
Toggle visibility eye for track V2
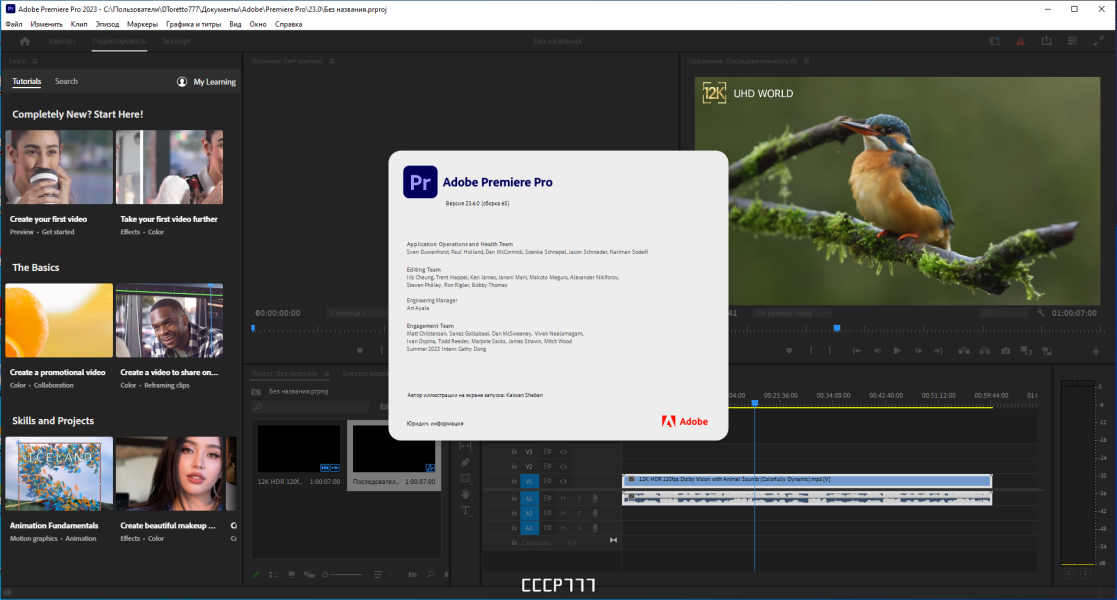tap(563, 467)
